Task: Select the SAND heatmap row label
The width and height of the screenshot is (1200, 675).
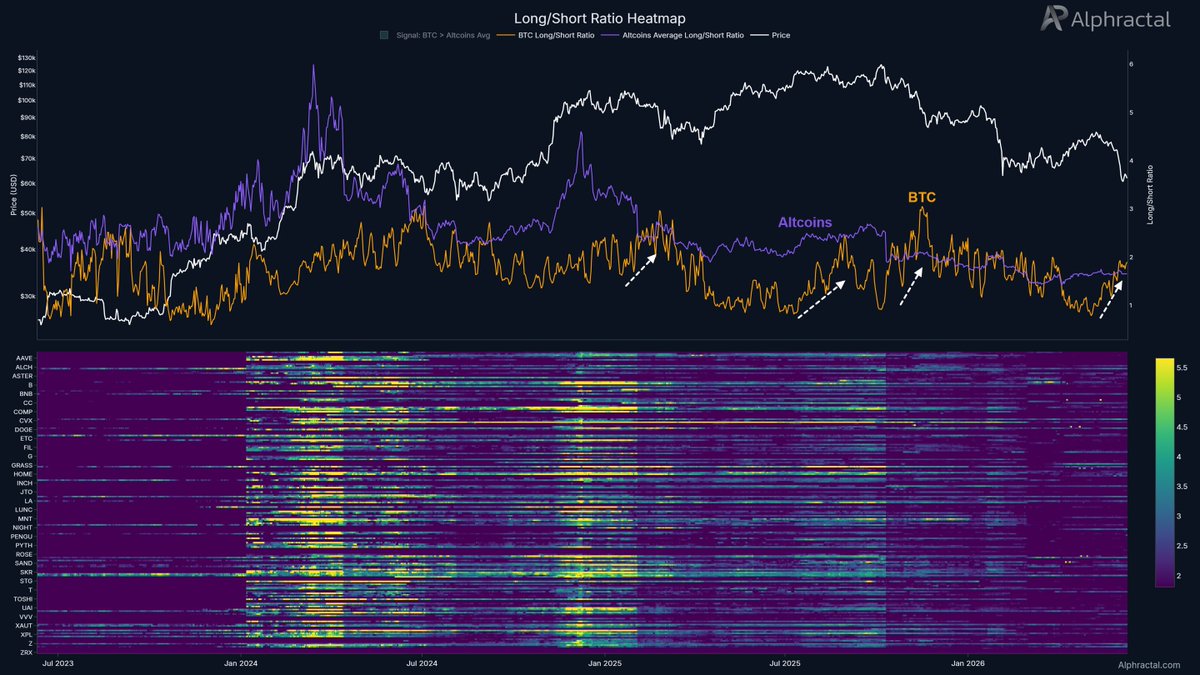Action: tap(25, 564)
